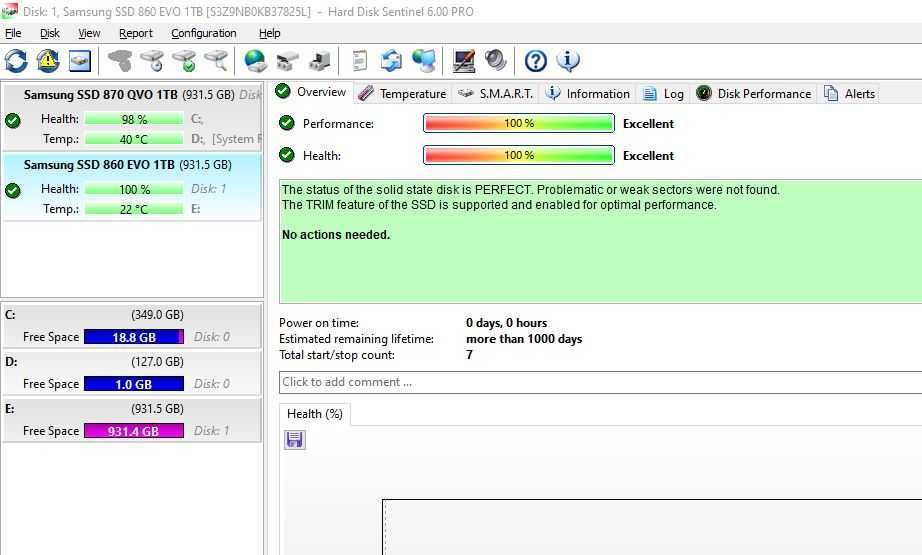Click green check icon beside Samsung 870 QVO
Screen dimensions: 922x555
tap(12, 121)
